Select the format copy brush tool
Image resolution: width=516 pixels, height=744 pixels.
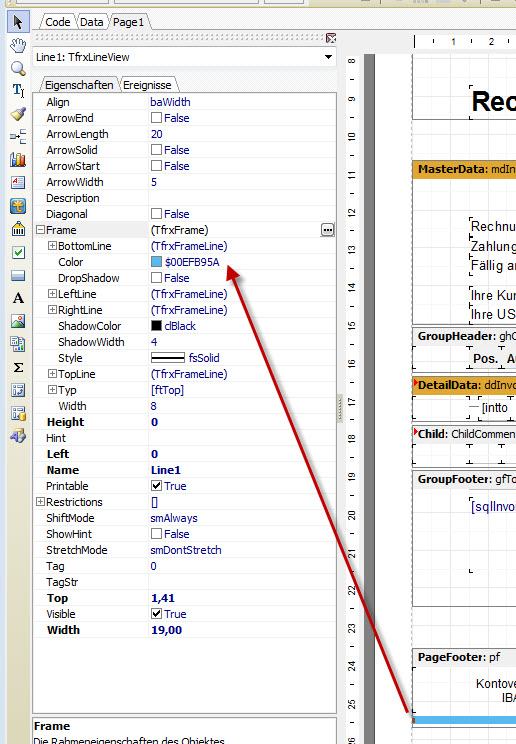click(x=18, y=113)
